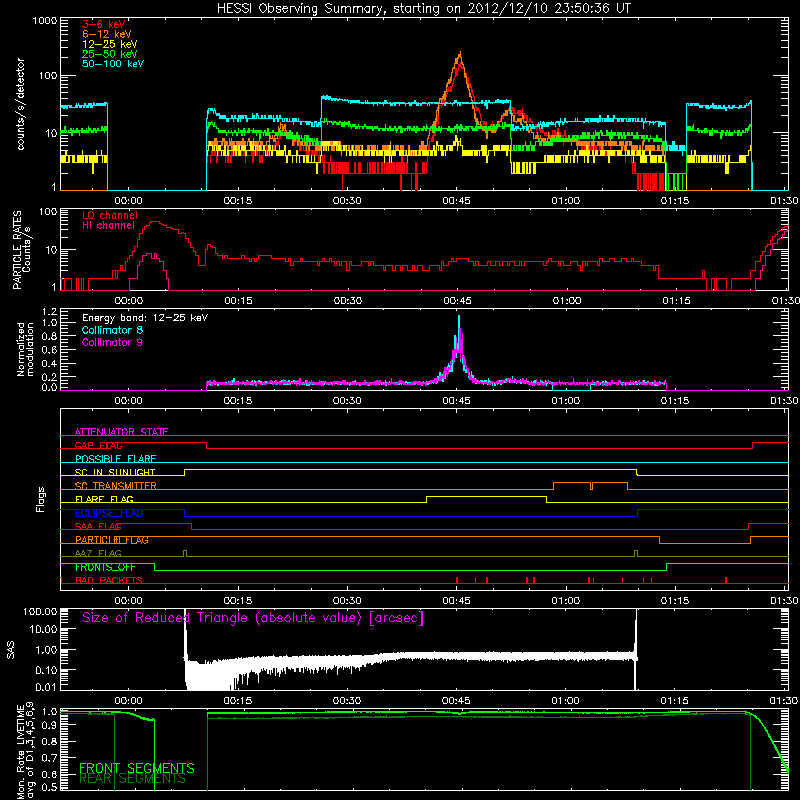Viewport: 800px width, 800px height.
Task: Select the HI channel legend label
Action: pyautogui.click(x=108, y=226)
